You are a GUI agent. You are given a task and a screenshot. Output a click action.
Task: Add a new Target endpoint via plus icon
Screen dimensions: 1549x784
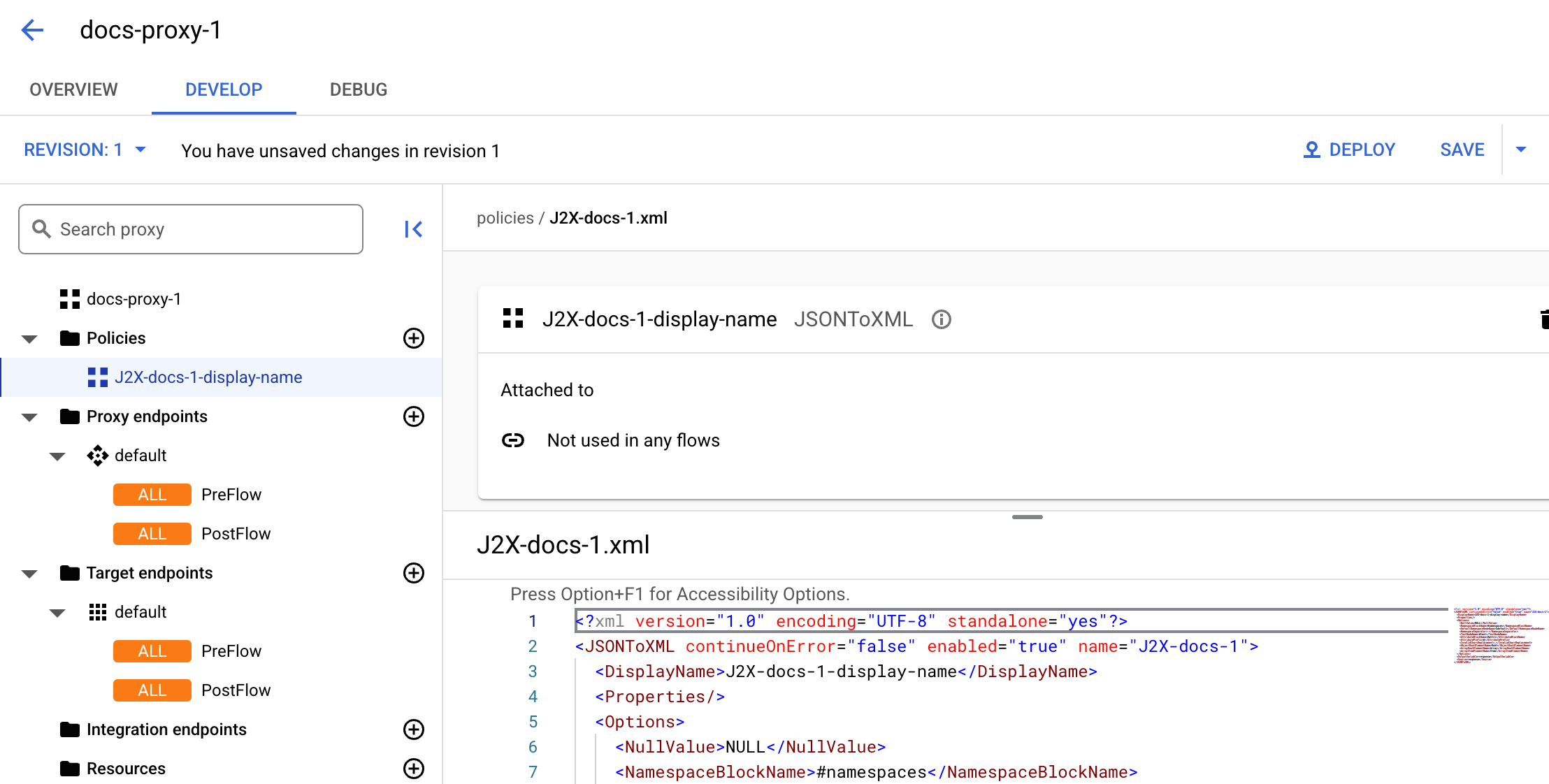point(414,573)
